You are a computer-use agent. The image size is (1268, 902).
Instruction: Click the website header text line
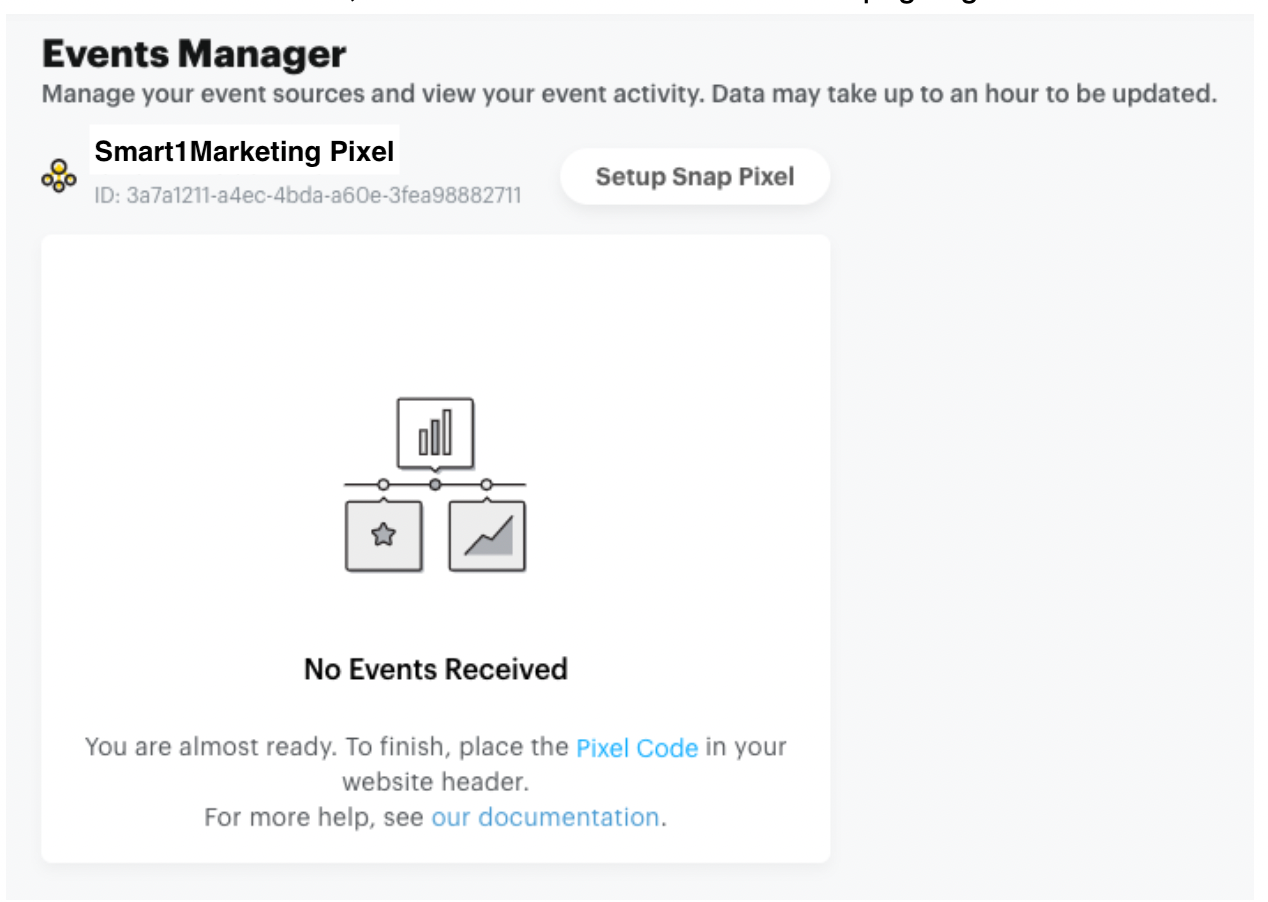(435, 781)
